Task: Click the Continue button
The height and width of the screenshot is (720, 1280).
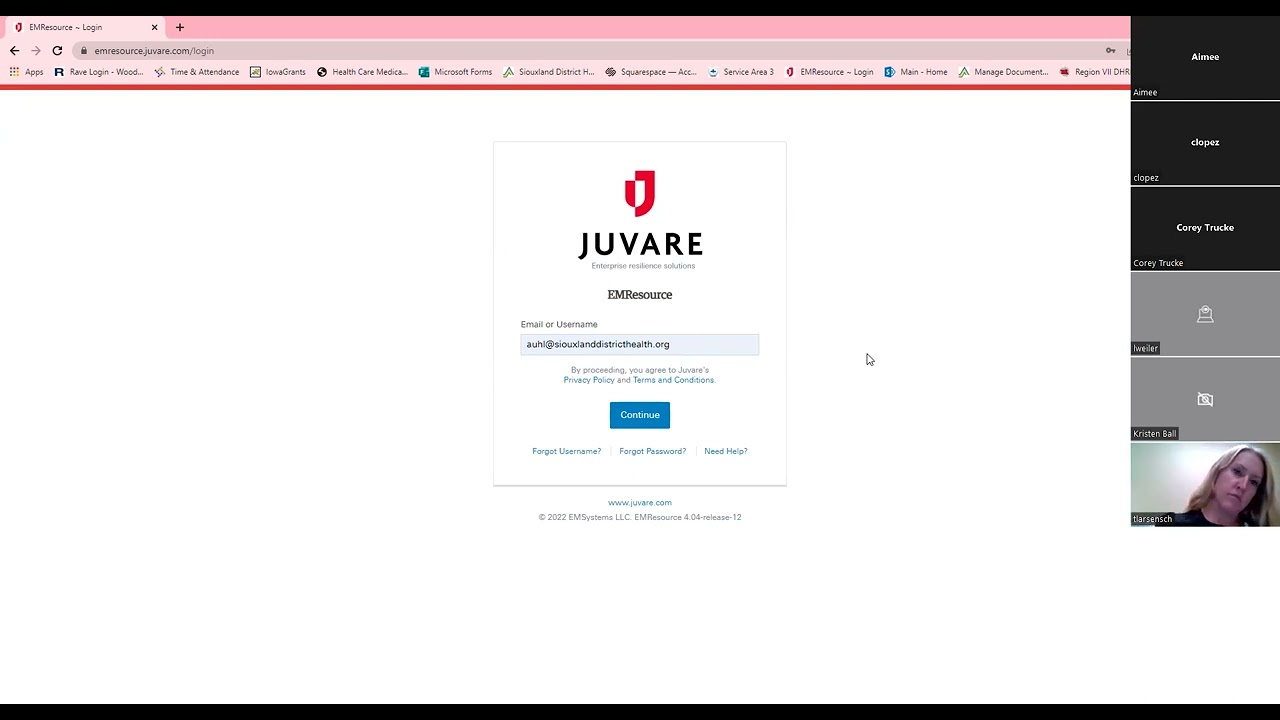Action: [x=640, y=415]
